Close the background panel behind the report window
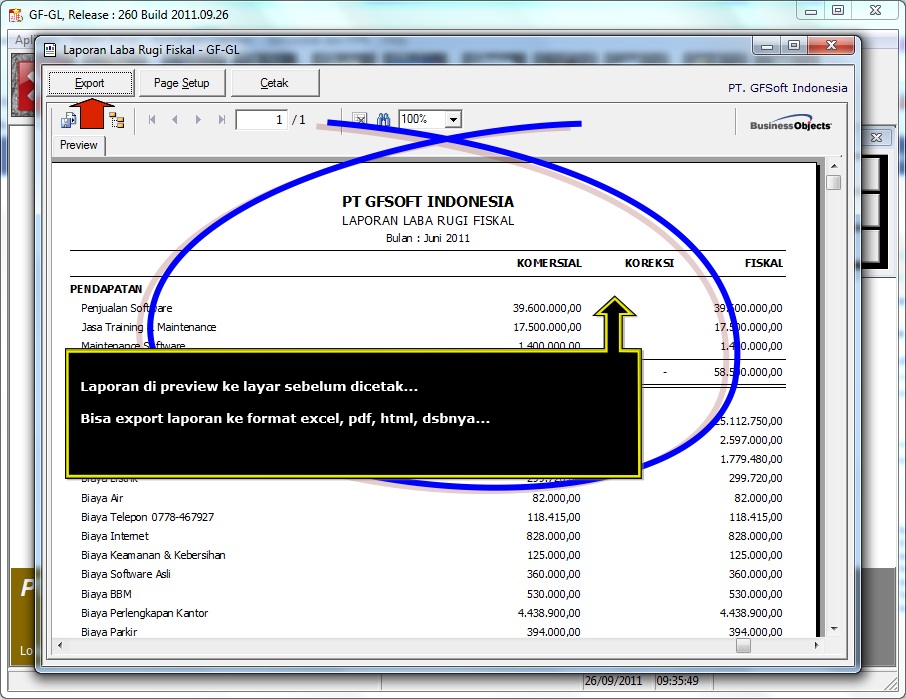This screenshot has width=906, height=699. [x=876, y=137]
